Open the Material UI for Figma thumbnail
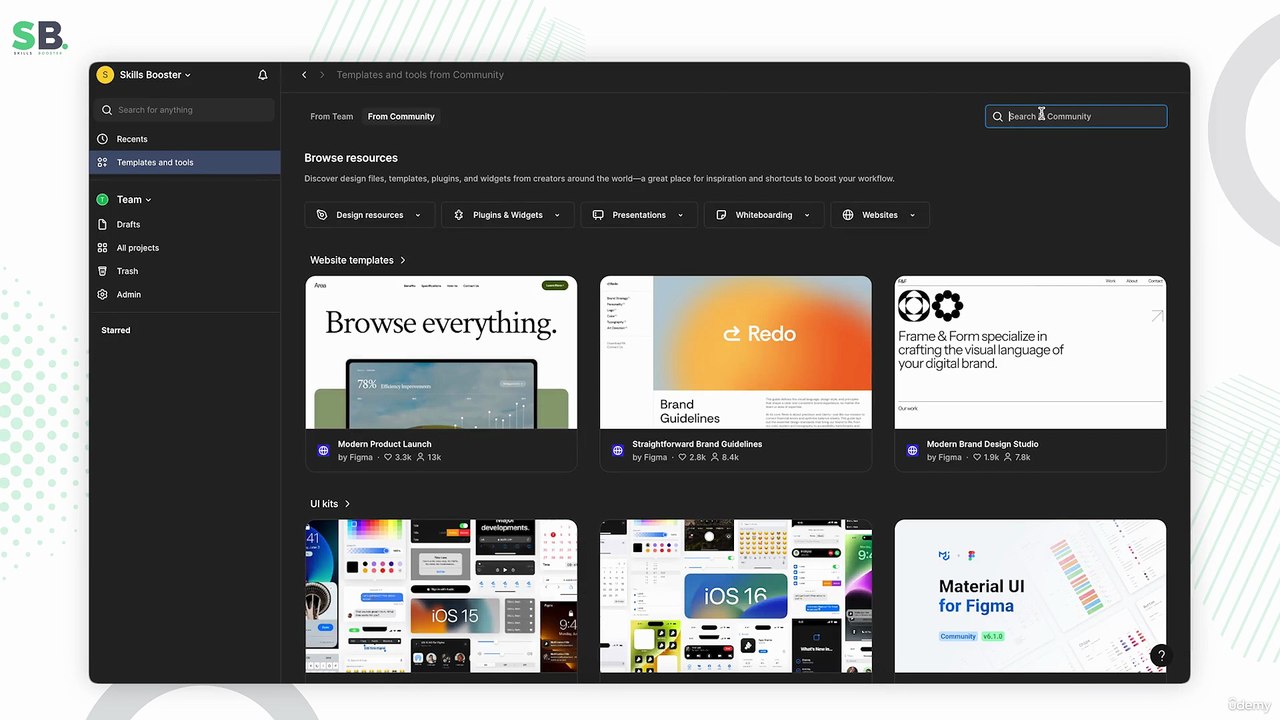 click(1030, 596)
